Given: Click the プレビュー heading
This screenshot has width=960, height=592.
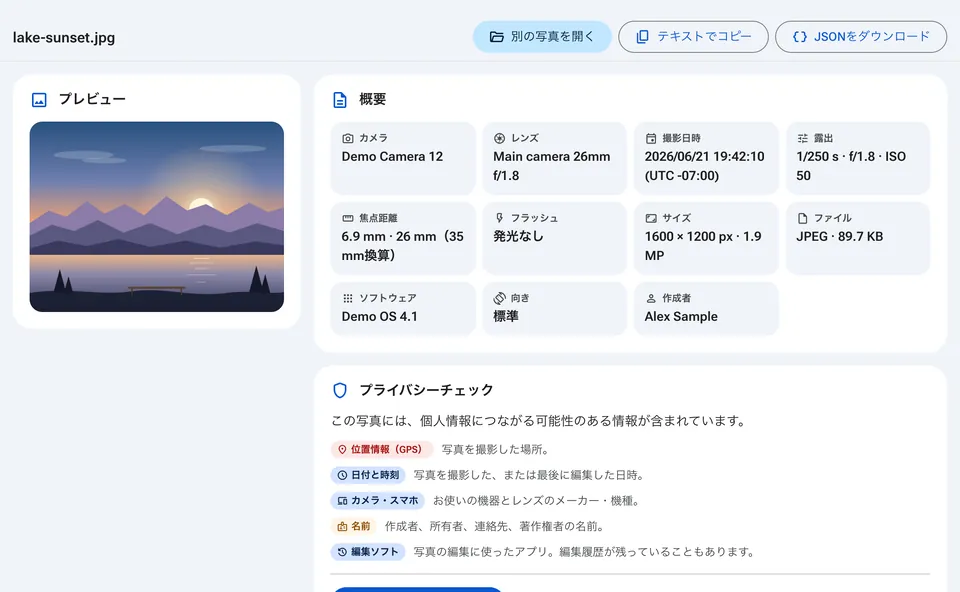Looking at the screenshot, I should (92, 100).
